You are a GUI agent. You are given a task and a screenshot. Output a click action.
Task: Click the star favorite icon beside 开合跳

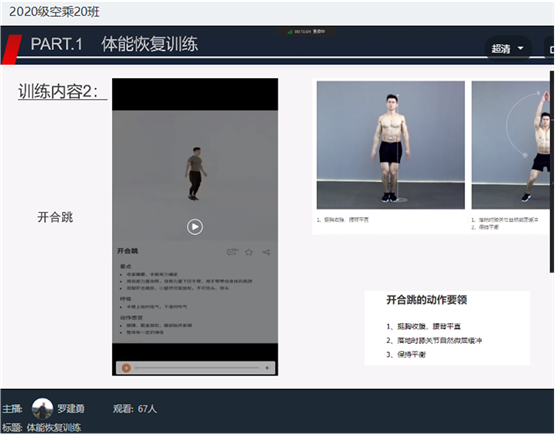click(249, 252)
